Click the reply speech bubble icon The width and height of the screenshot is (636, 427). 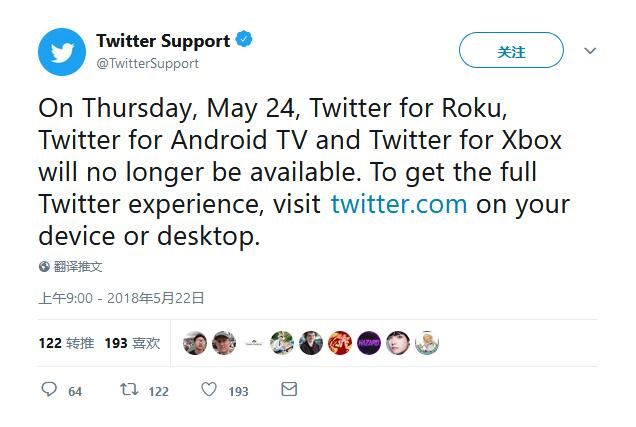click(x=49, y=390)
